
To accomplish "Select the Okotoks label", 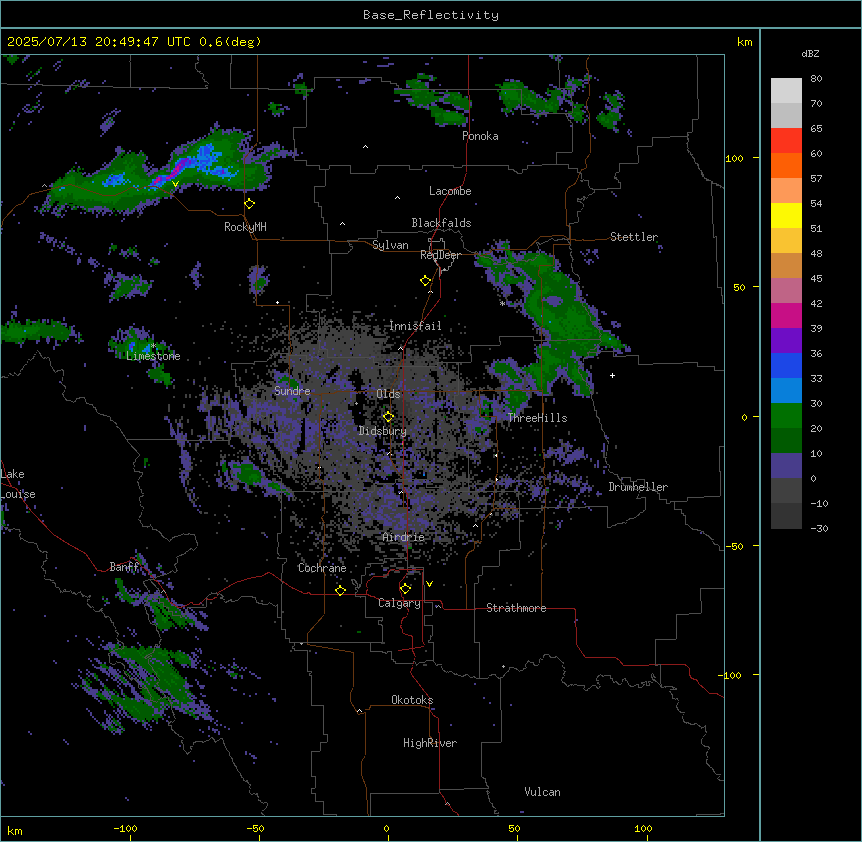I will click(x=412, y=700).
